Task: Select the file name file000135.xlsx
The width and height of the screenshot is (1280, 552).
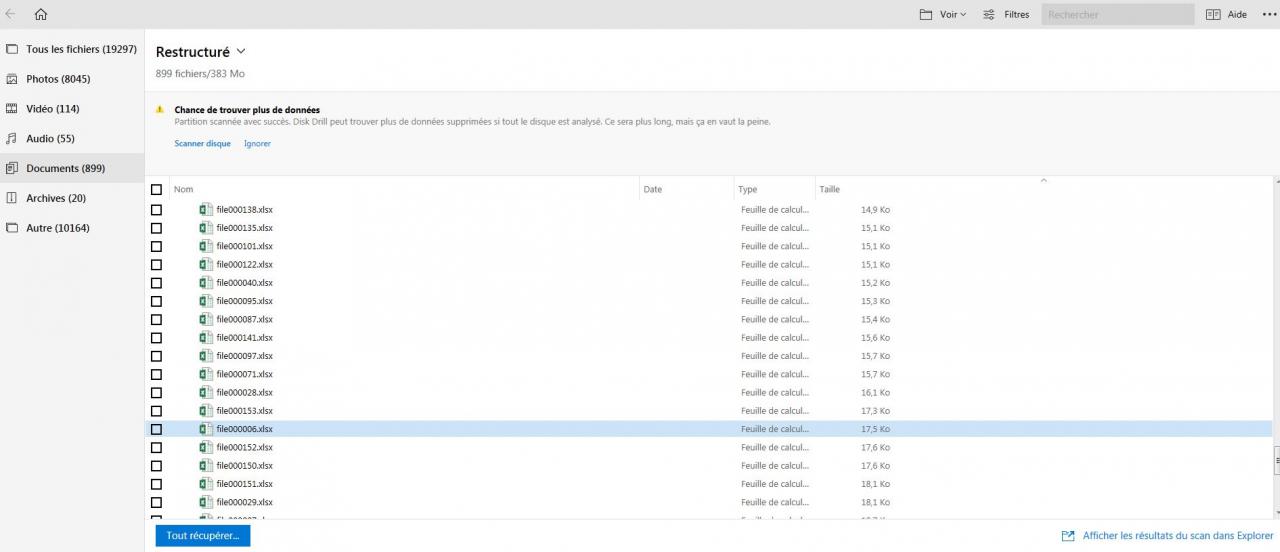Action: tap(245, 228)
